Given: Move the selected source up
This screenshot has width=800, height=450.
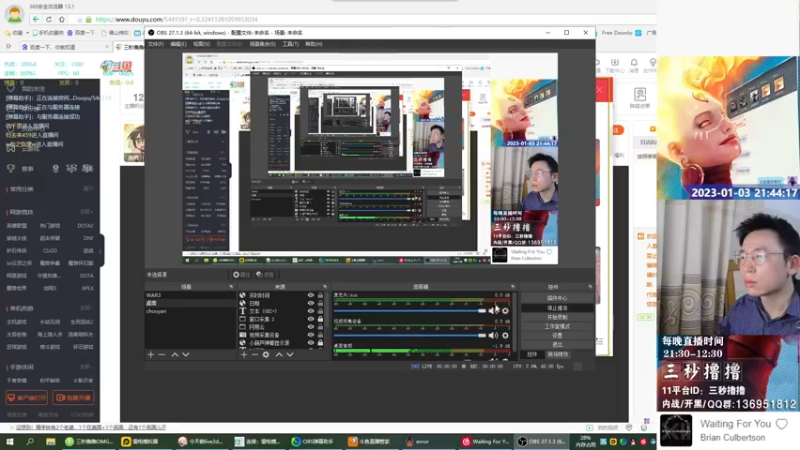Looking at the screenshot, I should coord(279,355).
